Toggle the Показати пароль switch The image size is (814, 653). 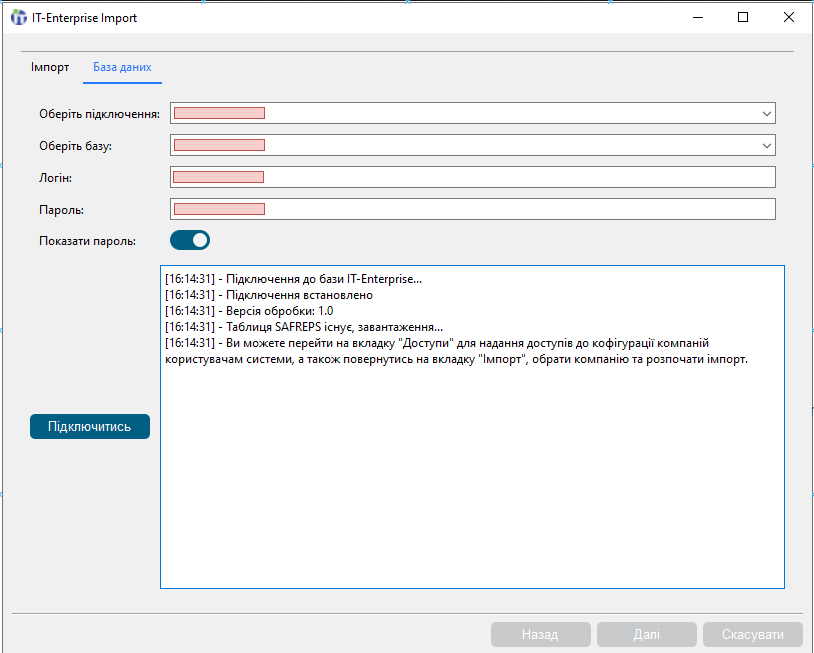(190, 240)
